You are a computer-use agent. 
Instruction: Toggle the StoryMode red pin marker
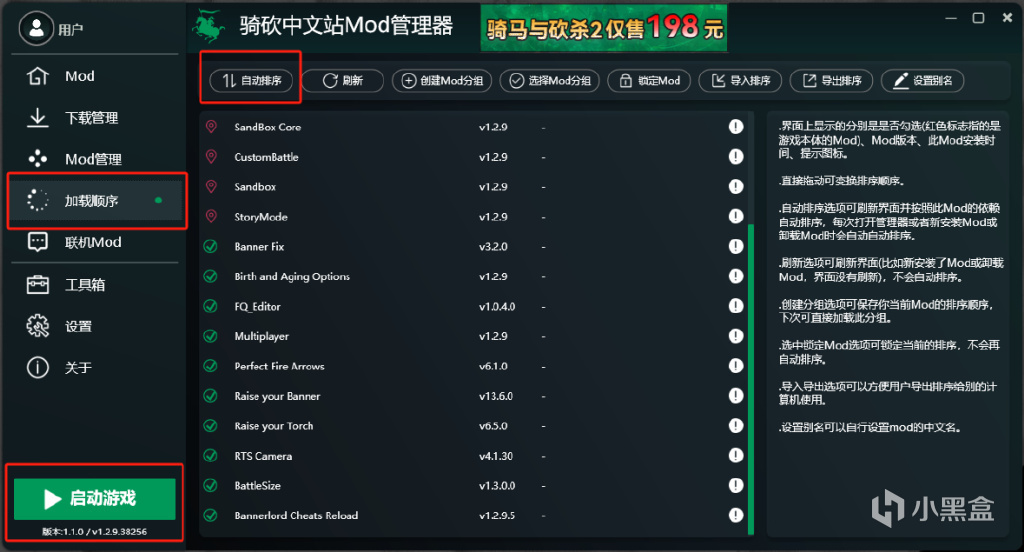[x=211, y=216]
